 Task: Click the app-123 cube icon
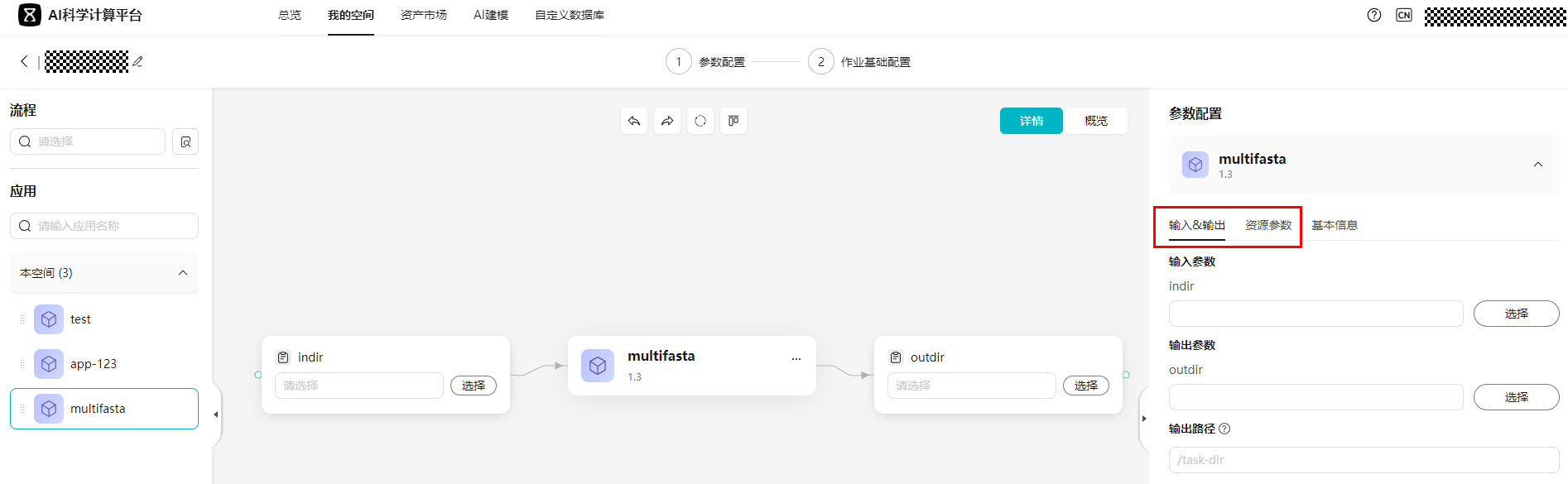click(49, 364)
